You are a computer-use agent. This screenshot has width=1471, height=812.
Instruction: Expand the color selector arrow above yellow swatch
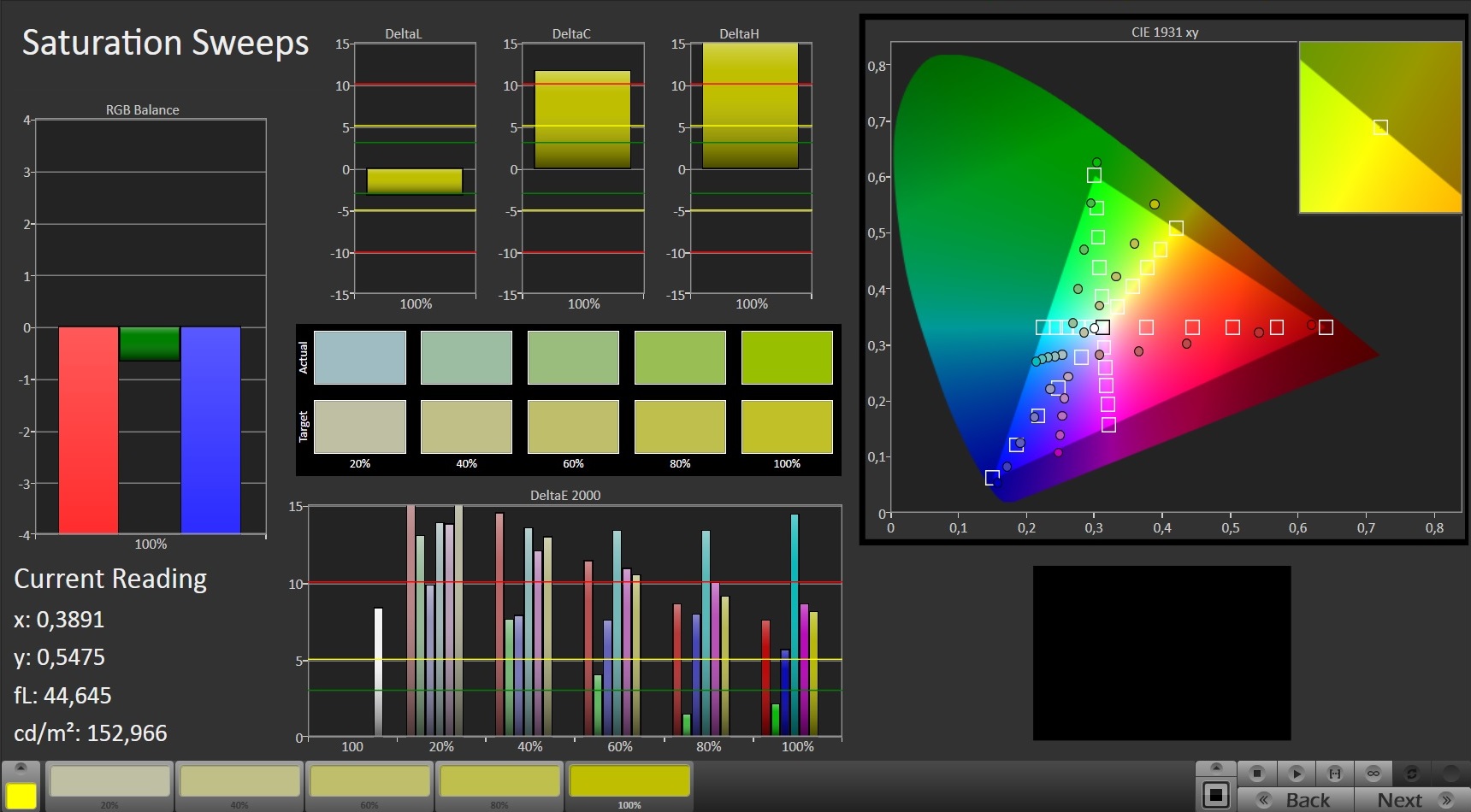point(21,767)
